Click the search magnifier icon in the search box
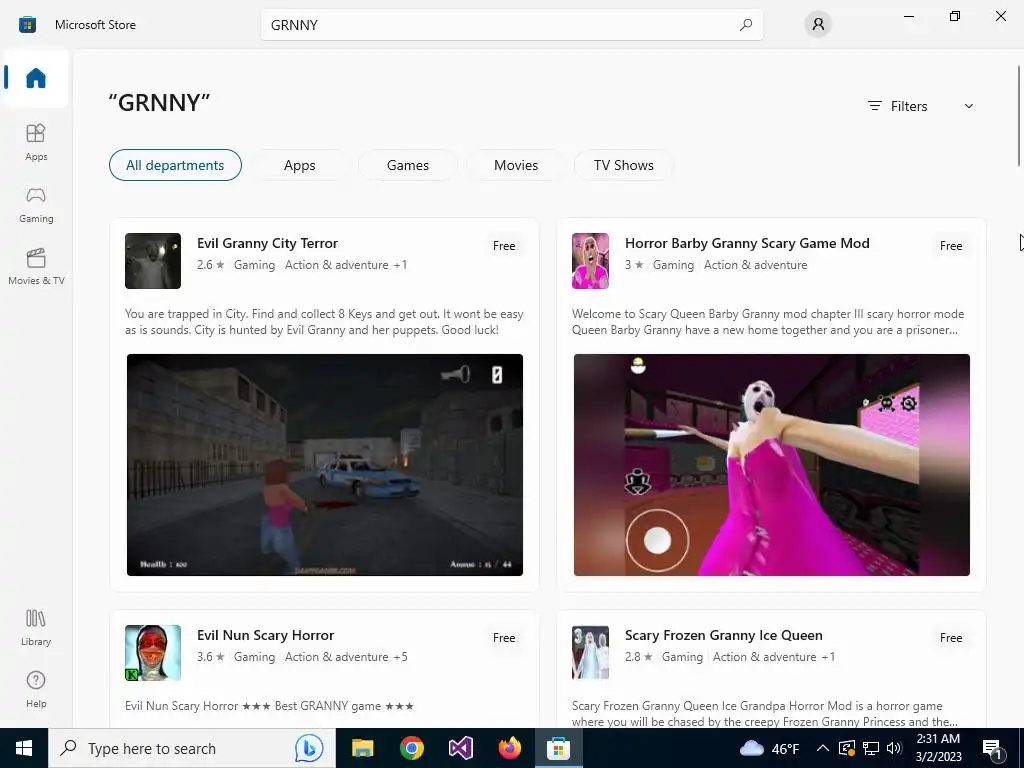1024x768 pixels. [746, 25]
